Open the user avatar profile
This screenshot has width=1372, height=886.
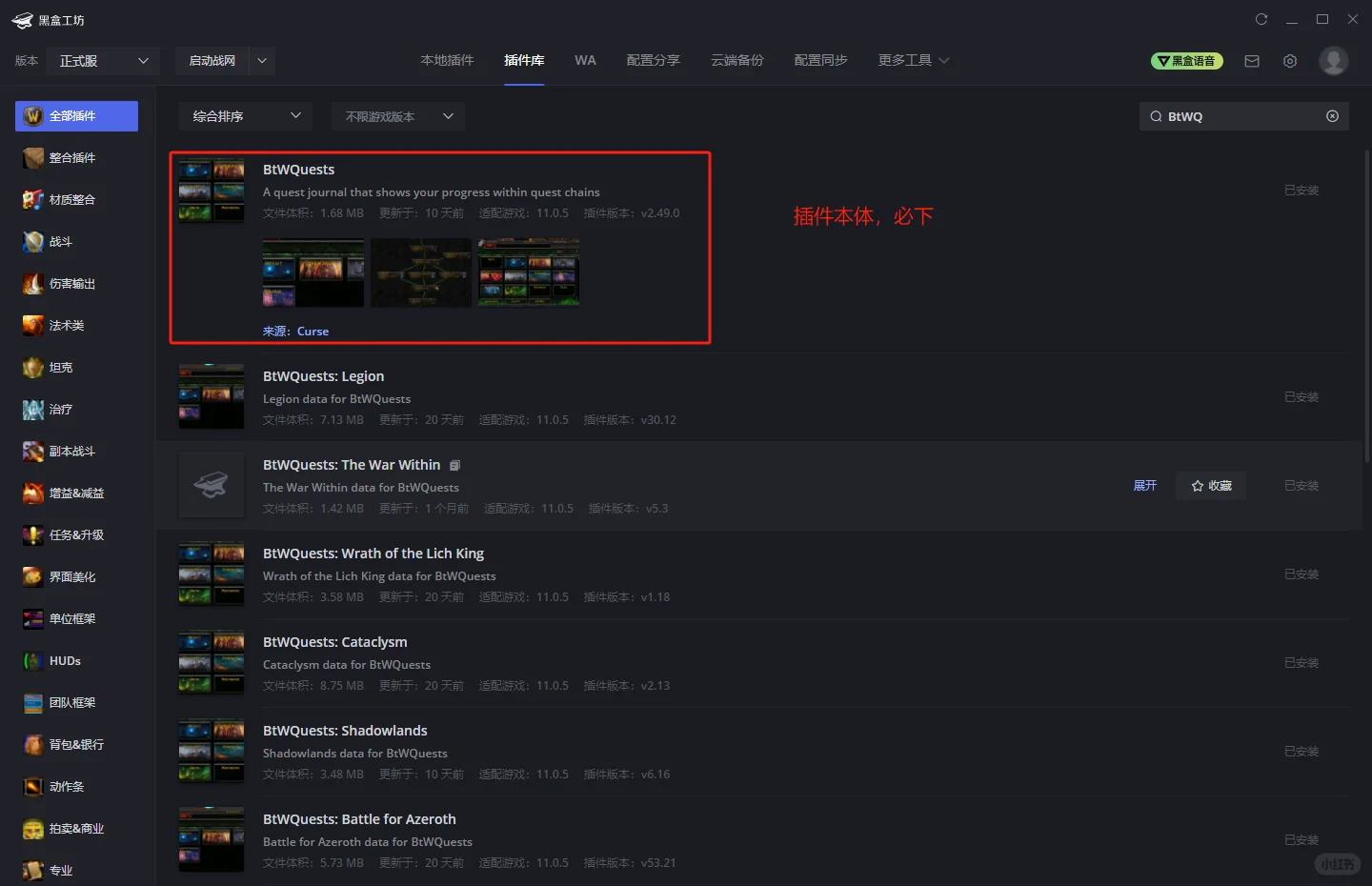1334,61
